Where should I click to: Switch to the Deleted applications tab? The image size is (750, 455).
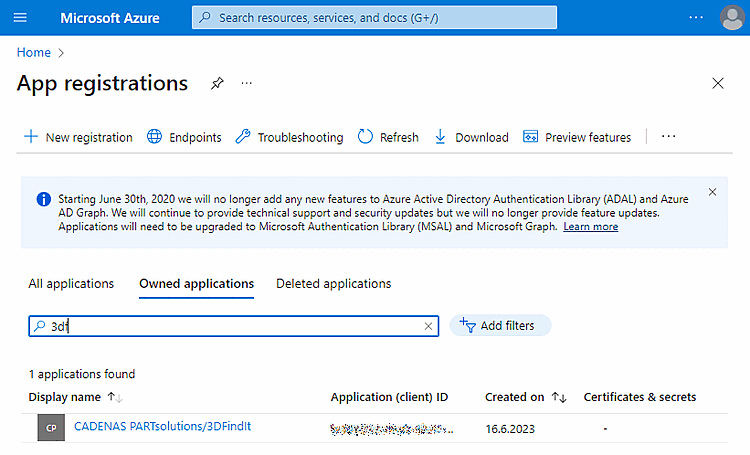click(333, 284)
